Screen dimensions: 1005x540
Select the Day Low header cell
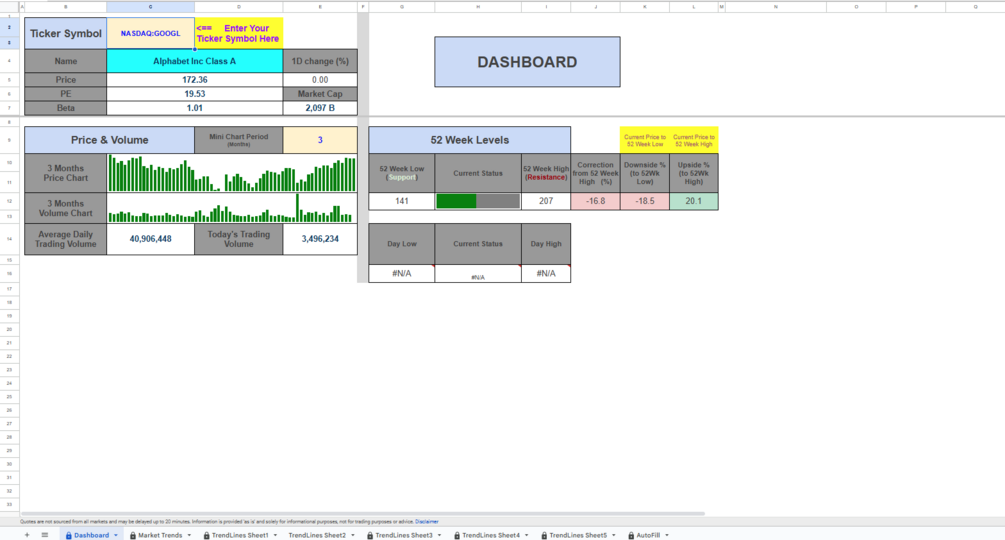pos(402,244)
